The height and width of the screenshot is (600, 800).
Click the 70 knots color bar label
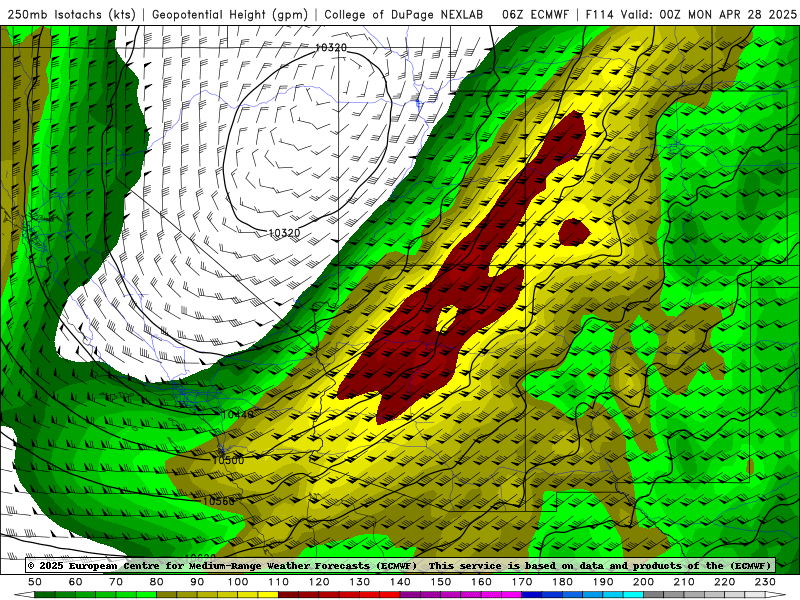pos(116,582)
